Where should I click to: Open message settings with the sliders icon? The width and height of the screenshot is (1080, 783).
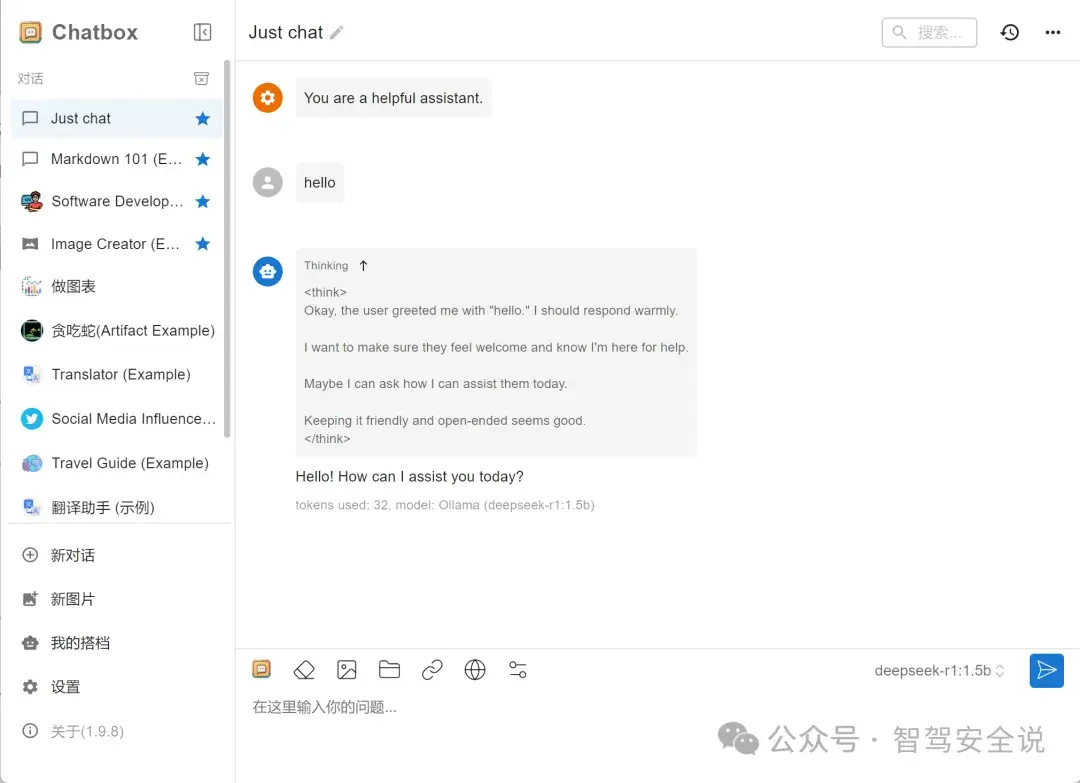coord(518,670)
